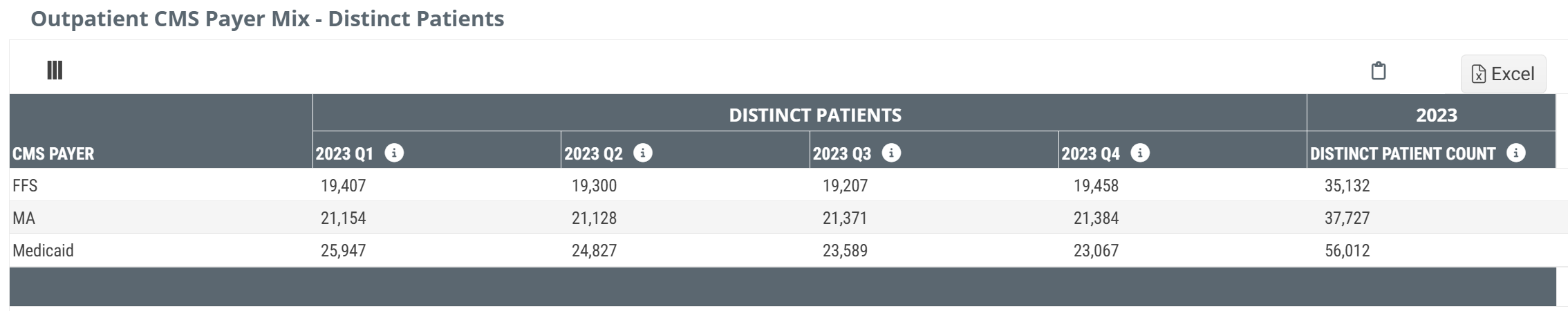Click MA Q4 value 21,384
This screenshot has width=1568, height=311.
(1096, 218)
